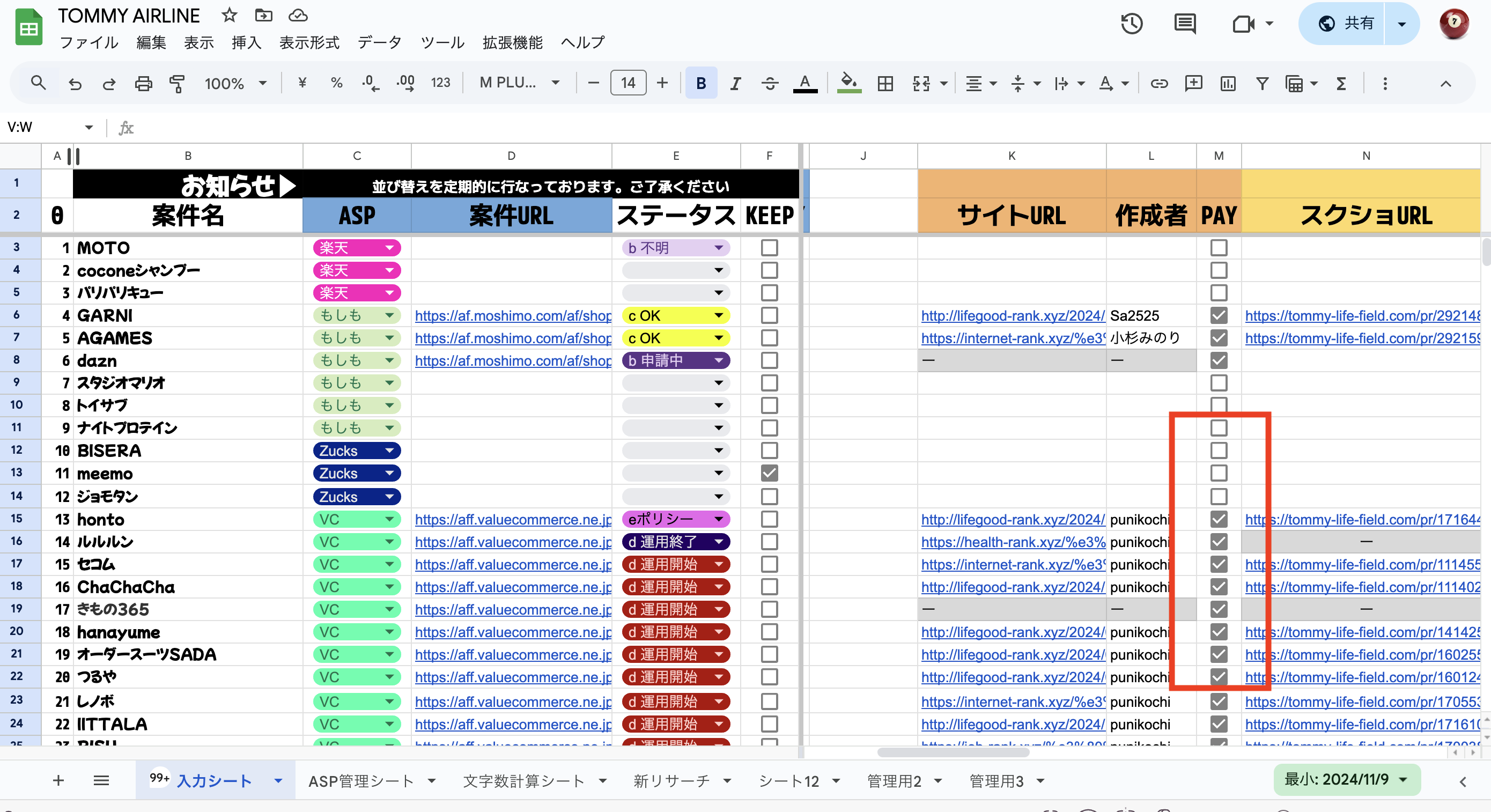Toggle bold formatting

701,83
